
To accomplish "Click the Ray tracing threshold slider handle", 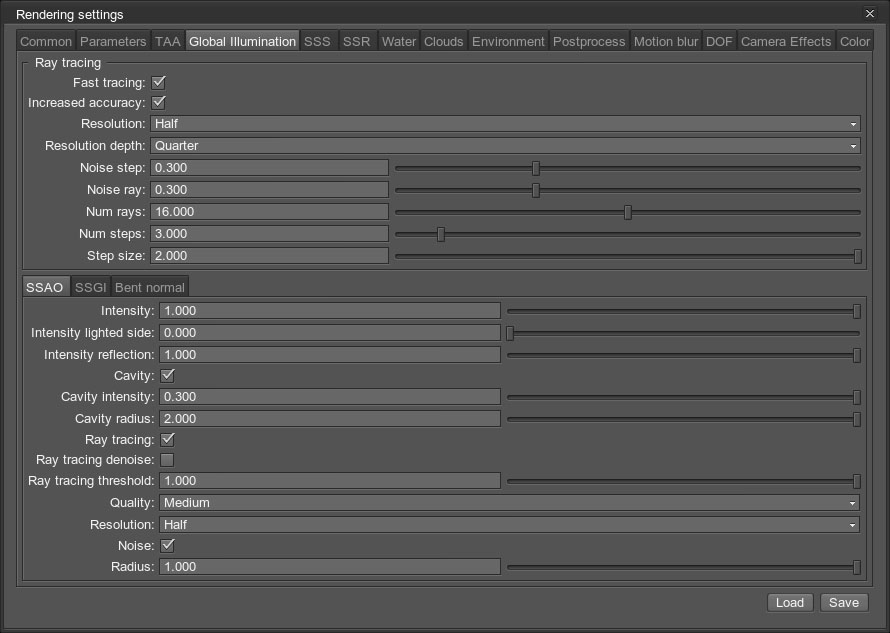I will [857, 481].
